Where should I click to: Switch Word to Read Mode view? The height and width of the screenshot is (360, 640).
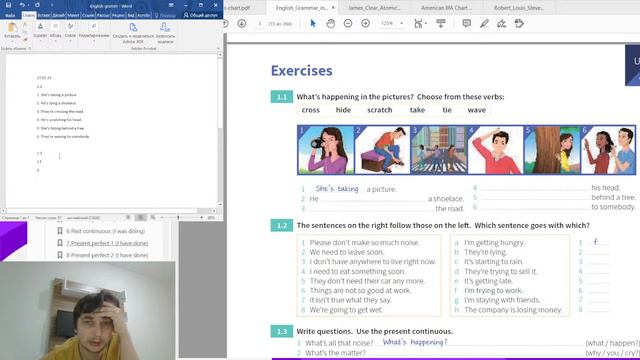pos(128,218)
